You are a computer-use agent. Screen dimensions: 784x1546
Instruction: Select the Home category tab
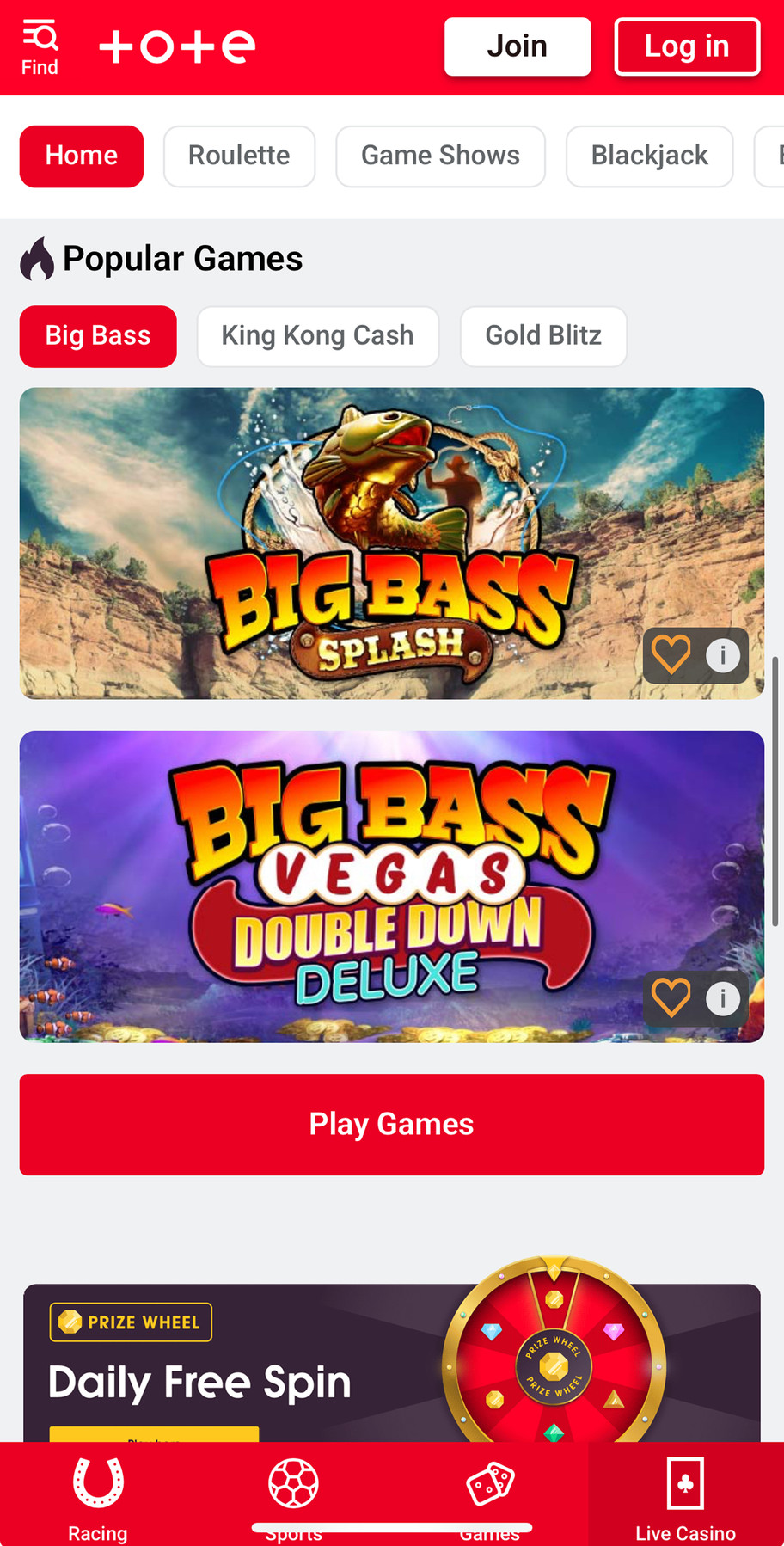pos(82,156)
